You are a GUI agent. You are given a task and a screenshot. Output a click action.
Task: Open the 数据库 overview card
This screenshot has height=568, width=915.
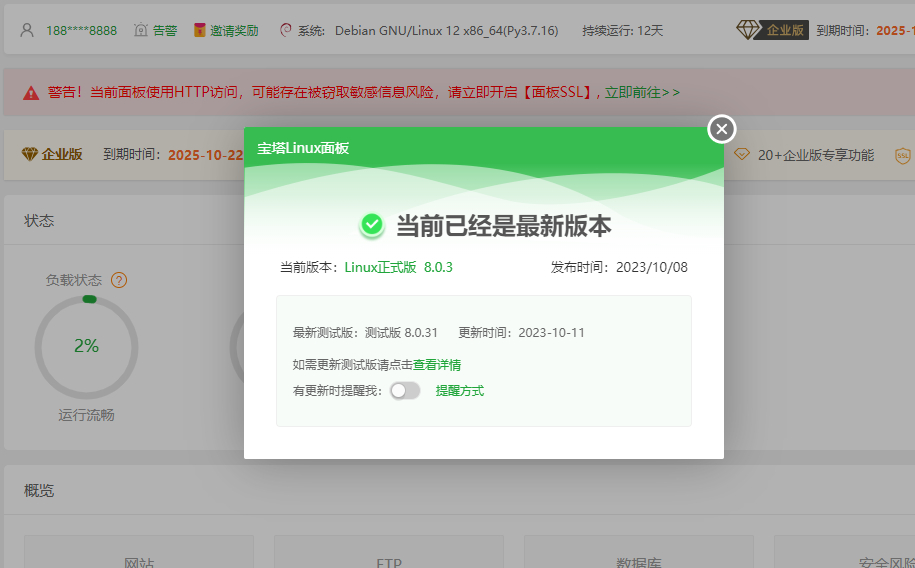click(x=638, y=555)
